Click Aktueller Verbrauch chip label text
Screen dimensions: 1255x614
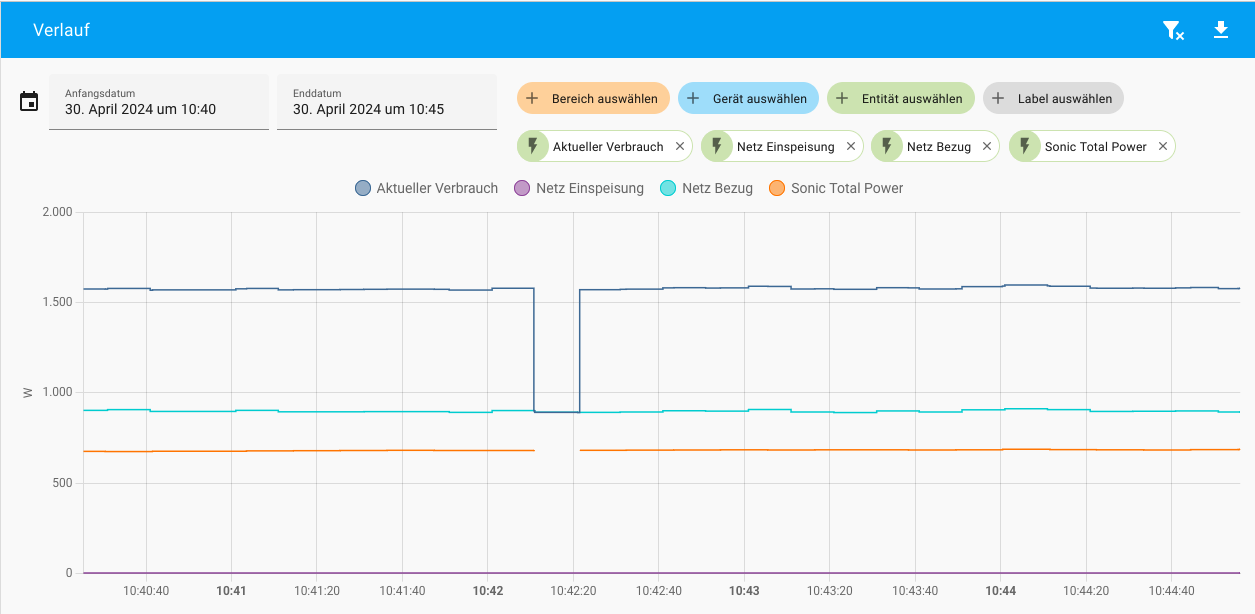coord(608,147)
